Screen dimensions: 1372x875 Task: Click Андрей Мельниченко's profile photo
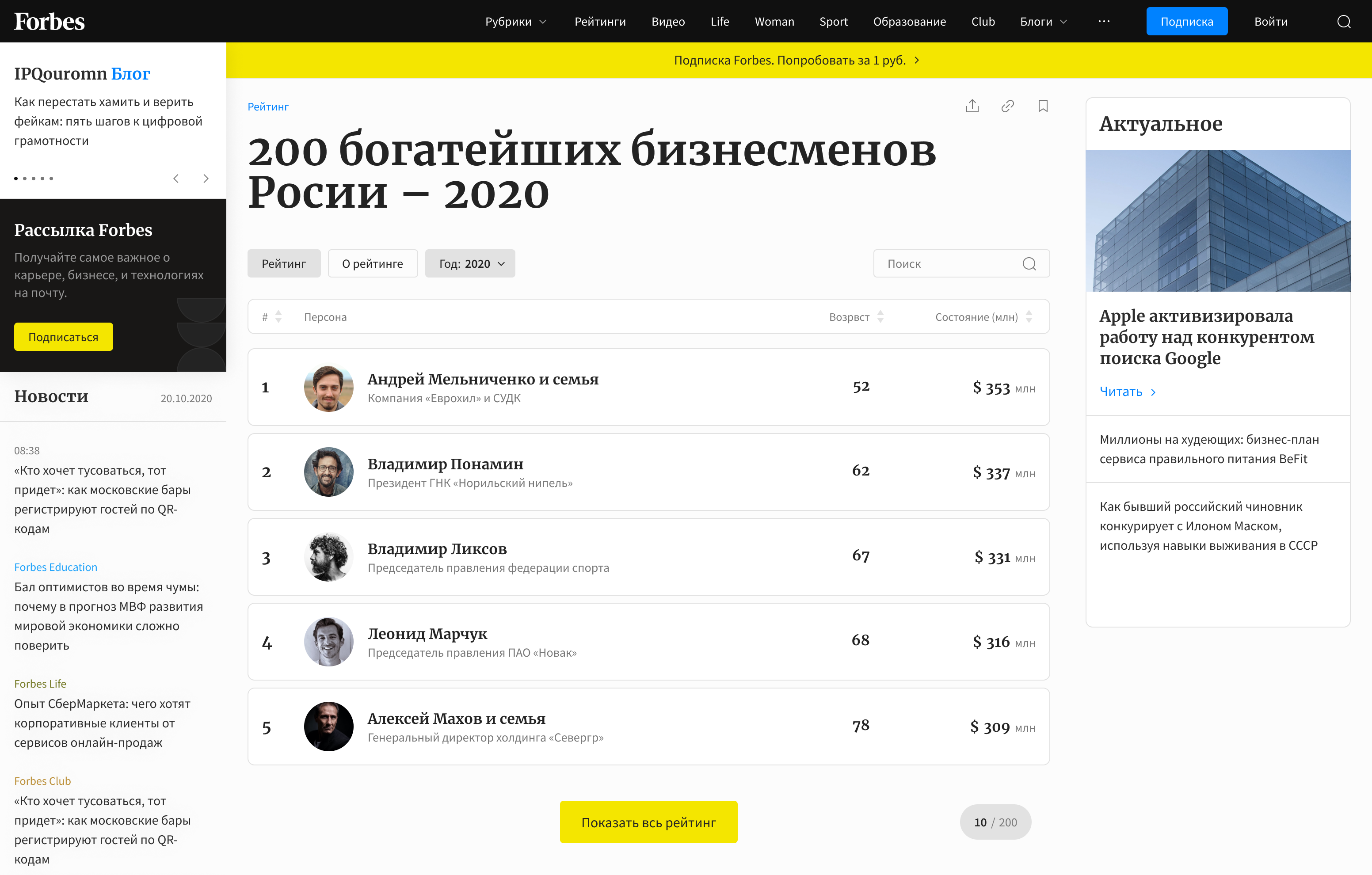pos(329,388)
